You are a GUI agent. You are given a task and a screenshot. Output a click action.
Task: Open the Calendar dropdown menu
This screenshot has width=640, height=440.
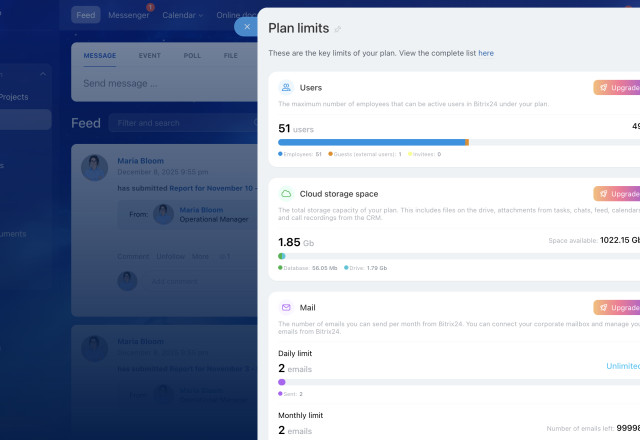click(183, 15)
